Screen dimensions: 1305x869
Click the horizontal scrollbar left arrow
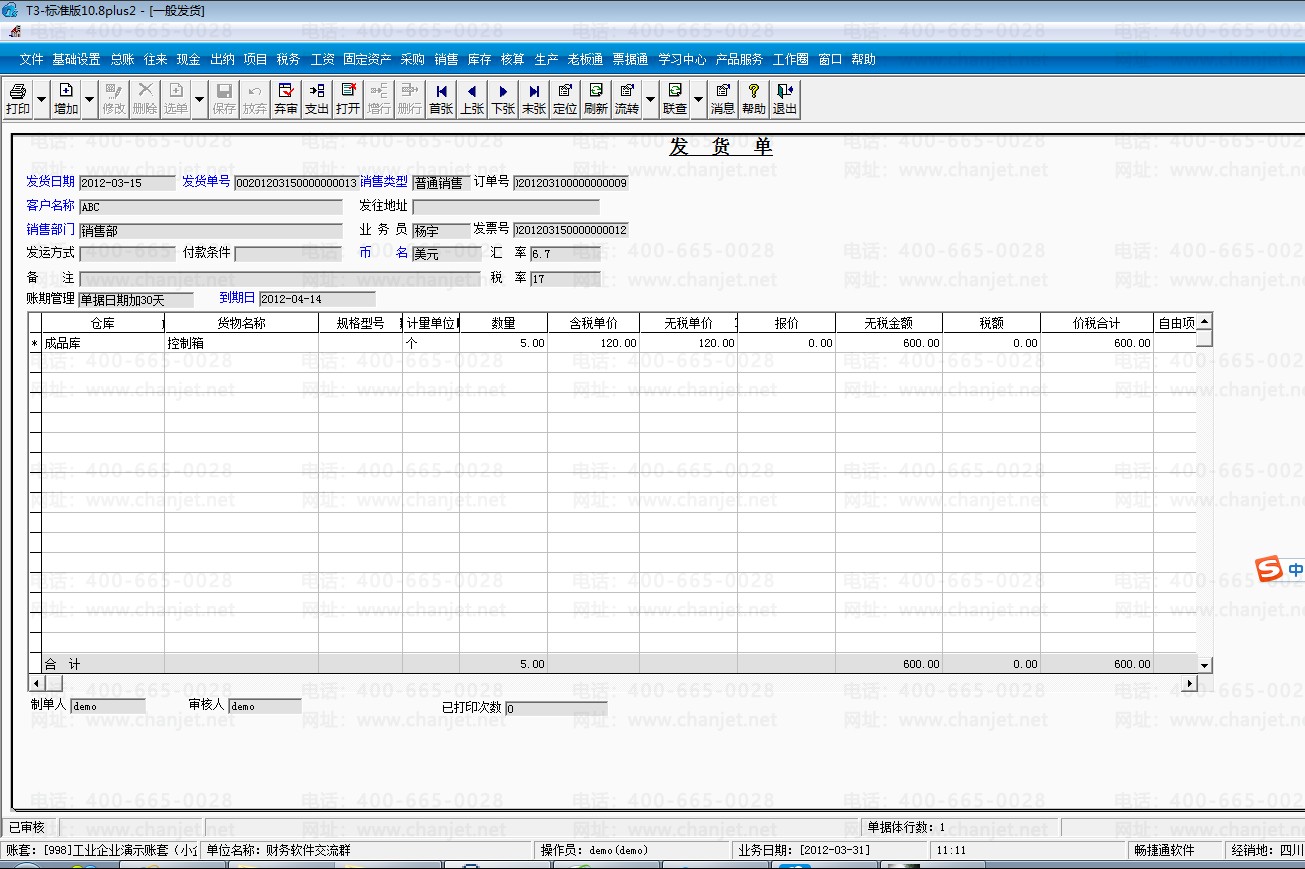36,683
